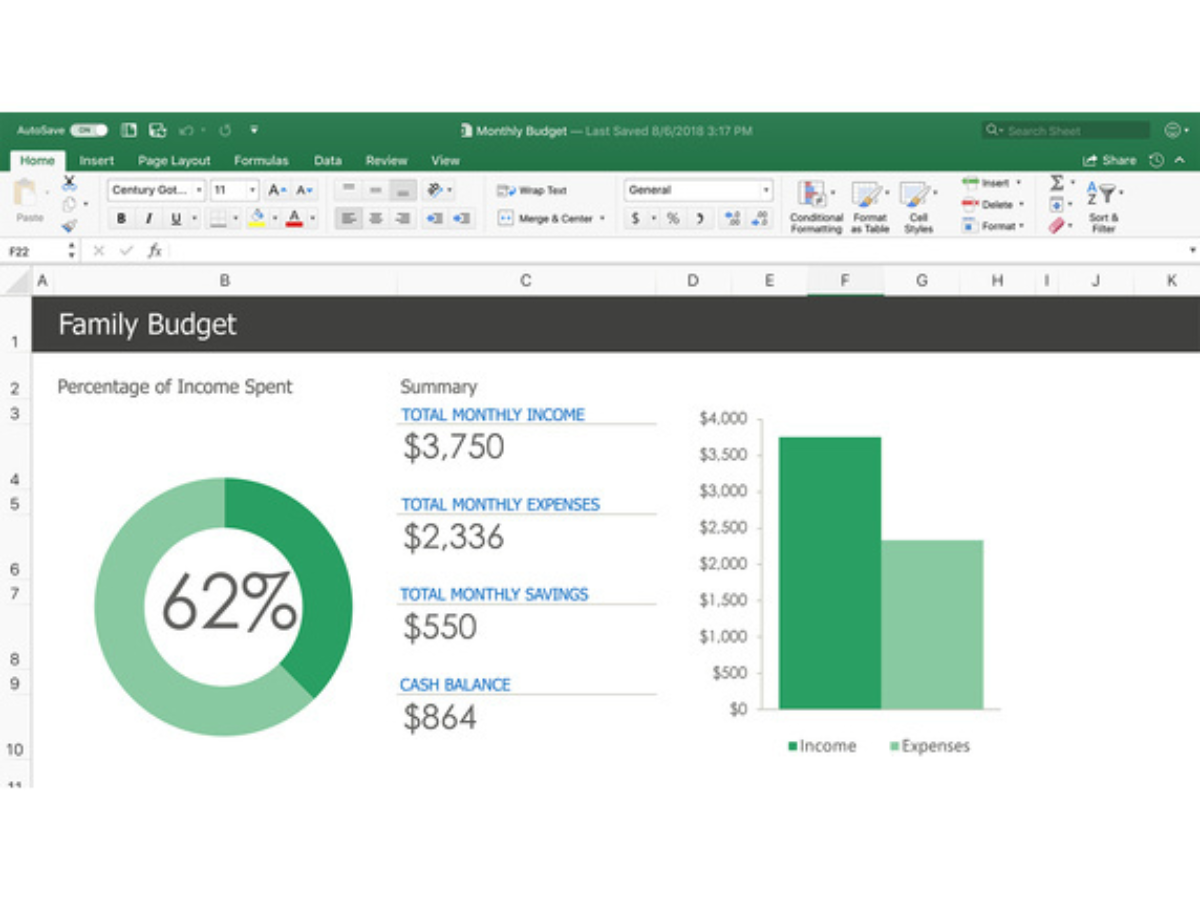Click the Share button
This screenshot has width=1200, height=900.
pyautogui.click(x=1110, y=160)
